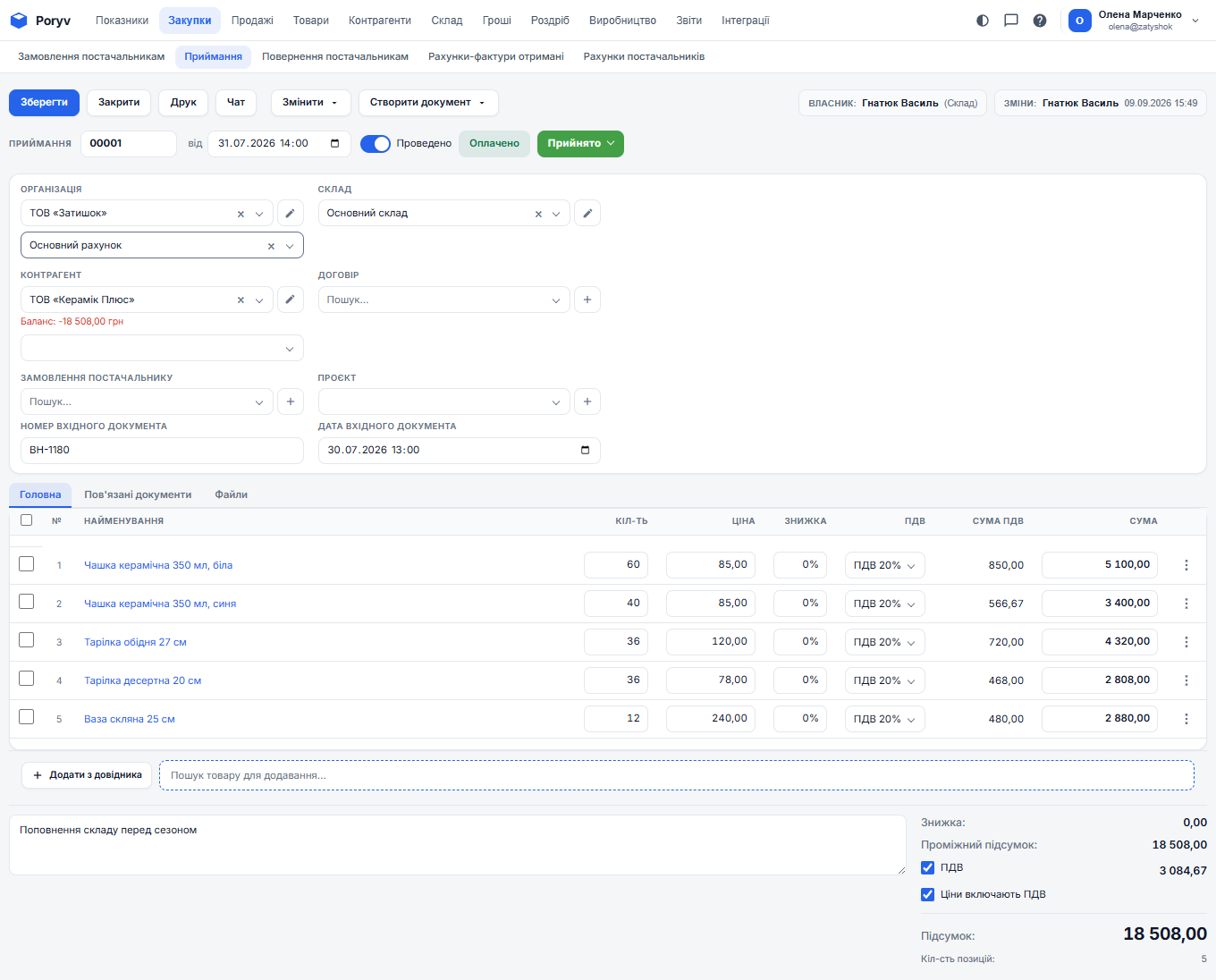Go to Повернення постачальникам tab
Viewport: 1216px width, 980px height.
pos(335,56)
